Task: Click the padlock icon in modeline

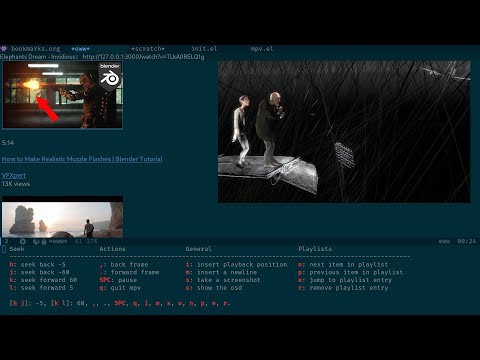Action: coord(44,241)
